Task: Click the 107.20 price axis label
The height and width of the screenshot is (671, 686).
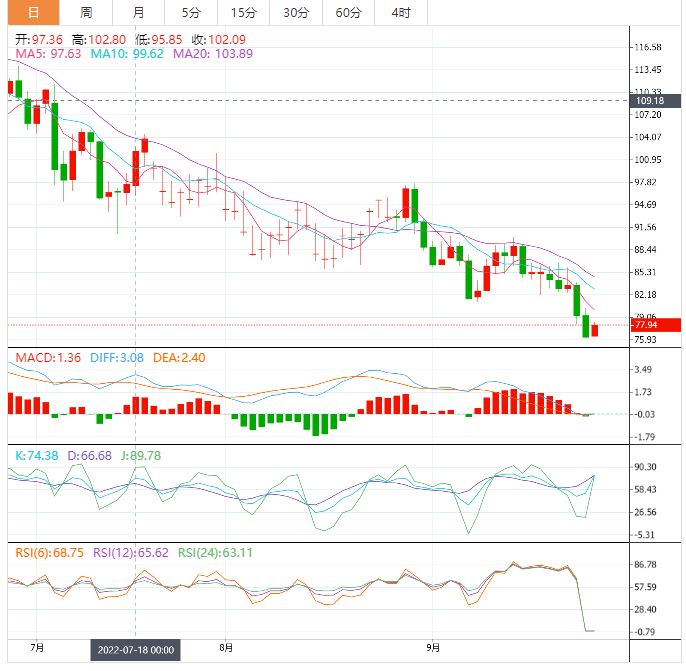Action: 648,115
